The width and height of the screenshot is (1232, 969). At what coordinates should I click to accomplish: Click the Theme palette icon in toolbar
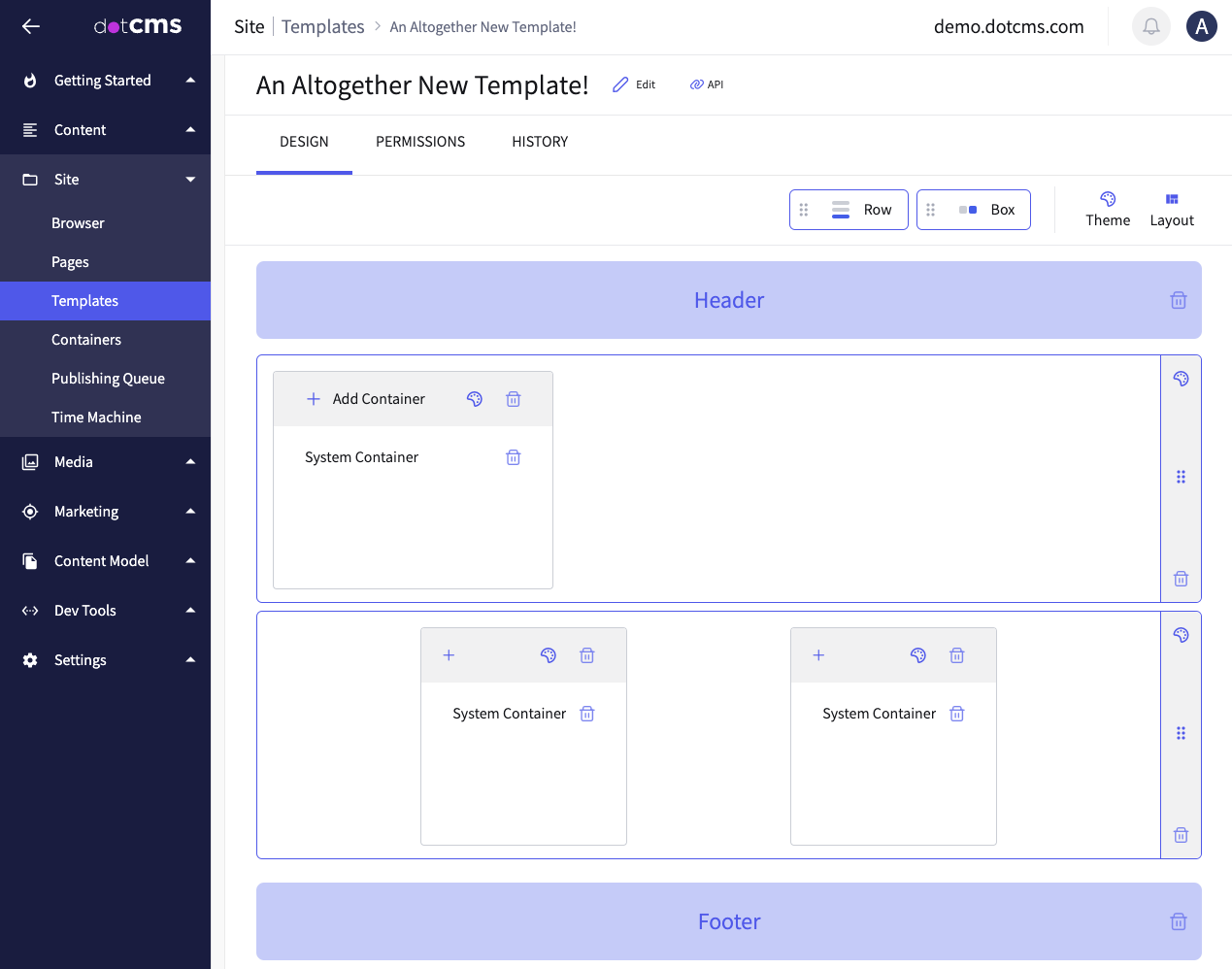[x=1108, y=199]
